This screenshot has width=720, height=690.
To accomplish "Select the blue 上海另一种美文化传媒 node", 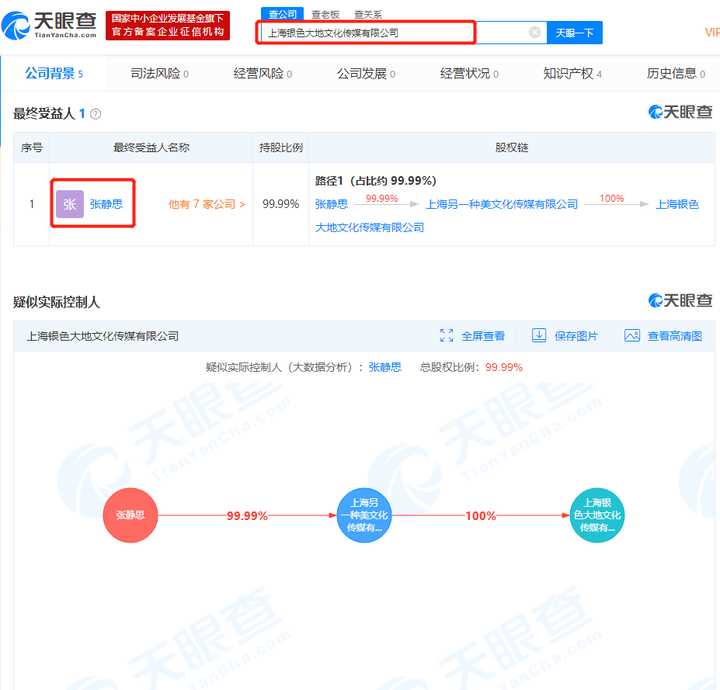I will 364,515.
